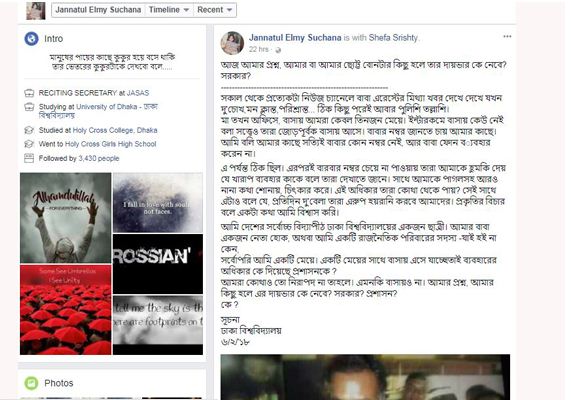Open the red umbrellas featured photo
This screenshot has height=400, width=571.
(x=66, y=310)
